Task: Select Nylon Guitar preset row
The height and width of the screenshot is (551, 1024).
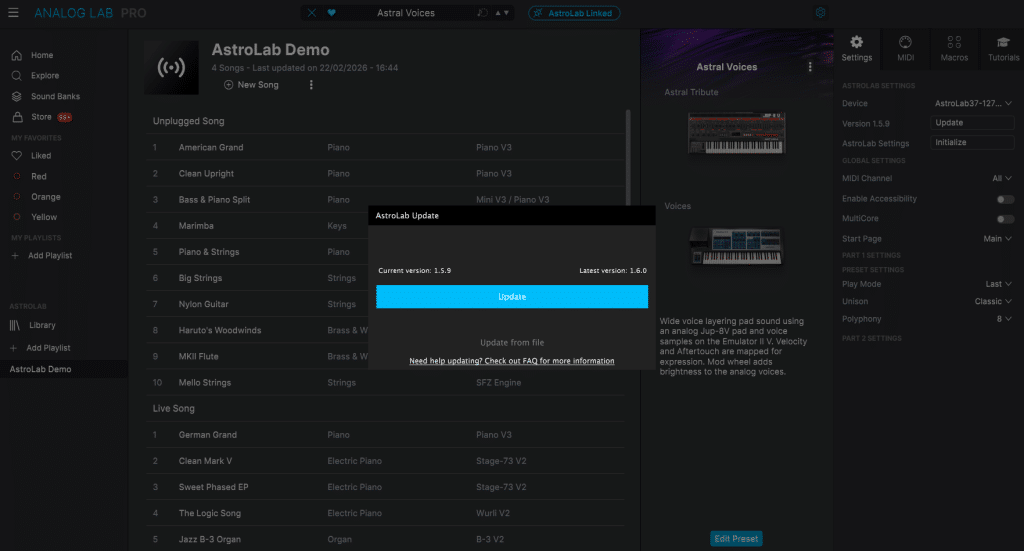Action: [257, 304]
